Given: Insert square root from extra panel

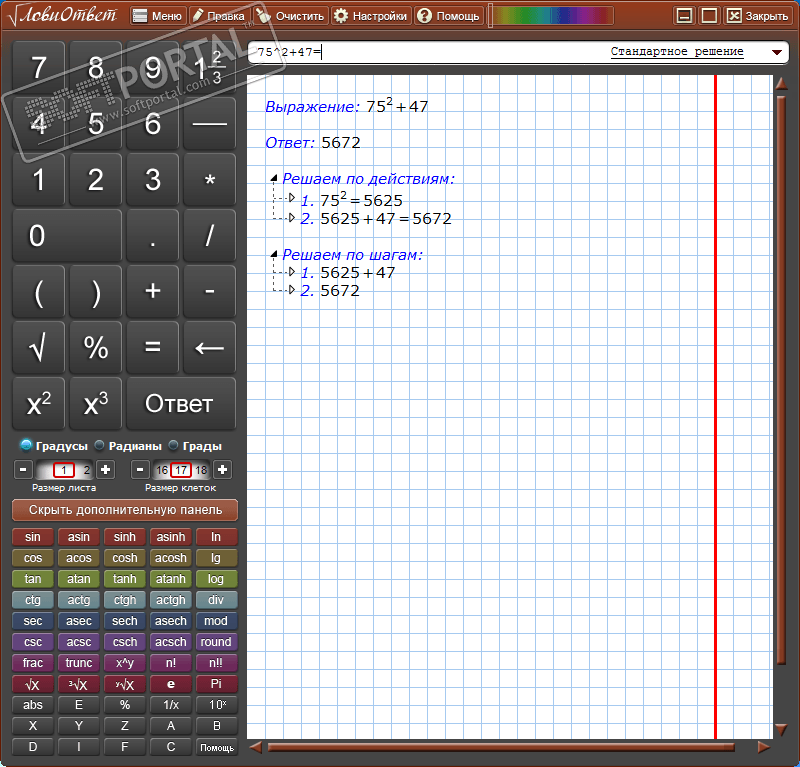Looking at the screenshot, I should [x=33, y=684].
